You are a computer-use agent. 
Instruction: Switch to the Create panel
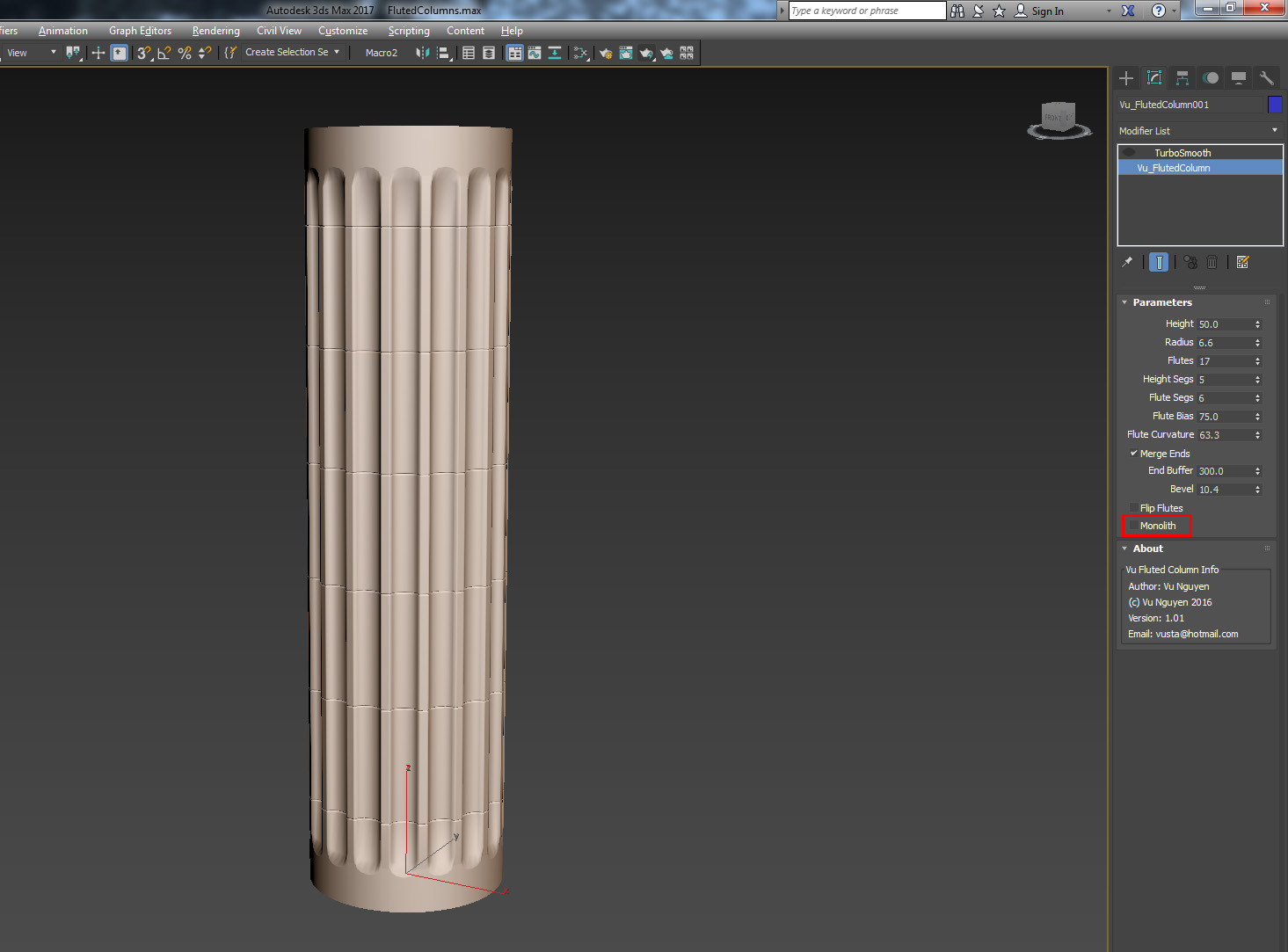point(1126,77)
